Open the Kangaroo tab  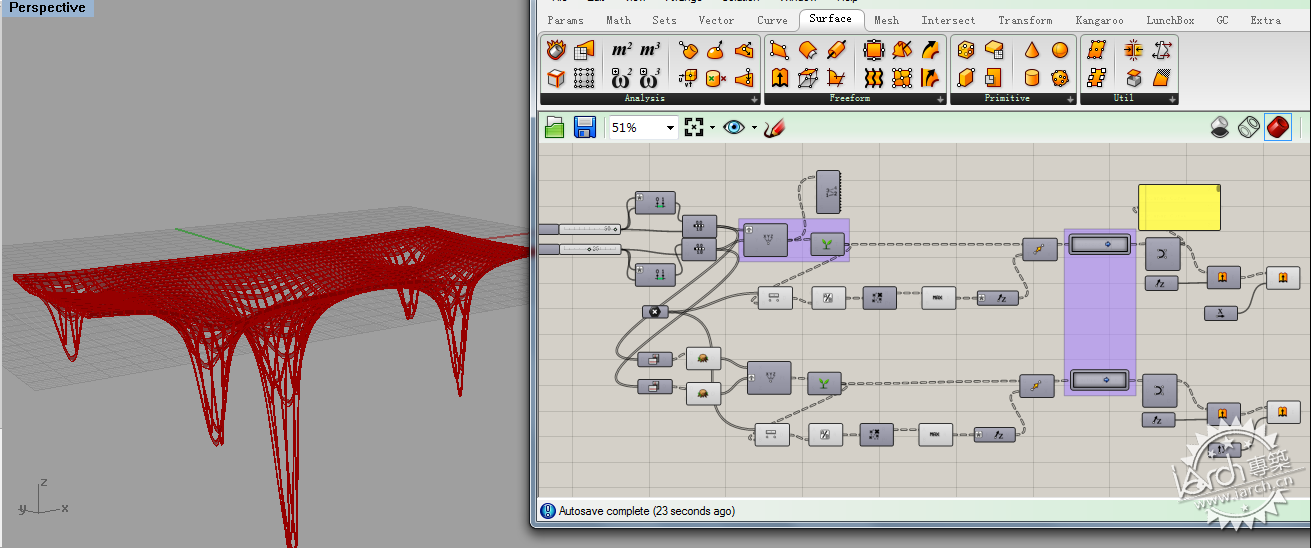point(1099,20)
